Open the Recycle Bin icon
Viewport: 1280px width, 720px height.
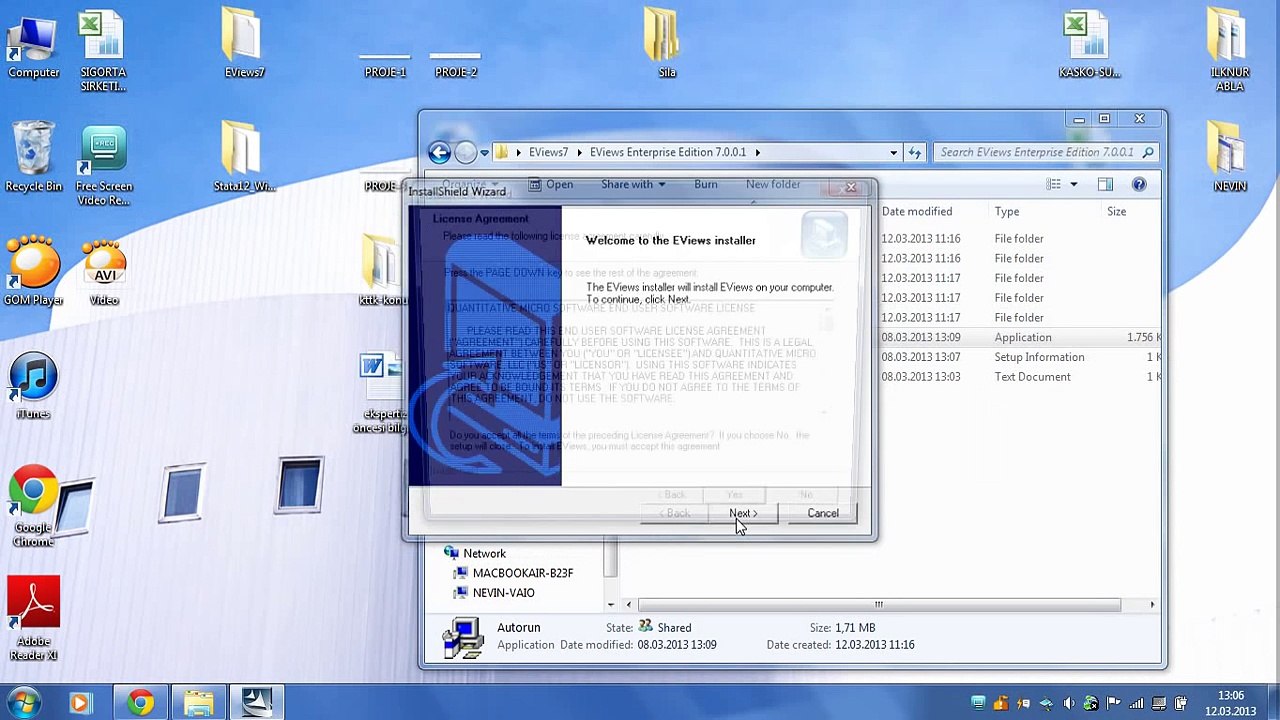point(33,157)
